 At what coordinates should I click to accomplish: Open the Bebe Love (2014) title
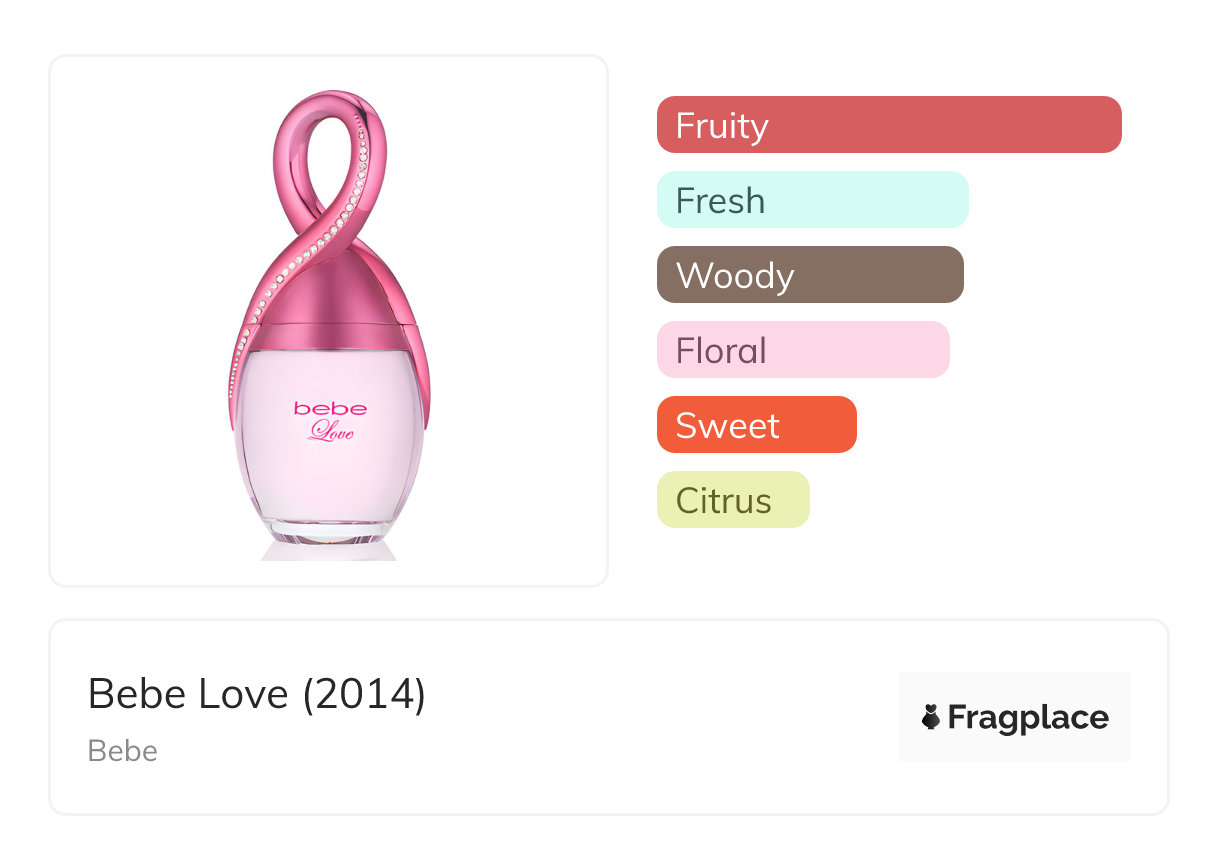tap(257, 694)
